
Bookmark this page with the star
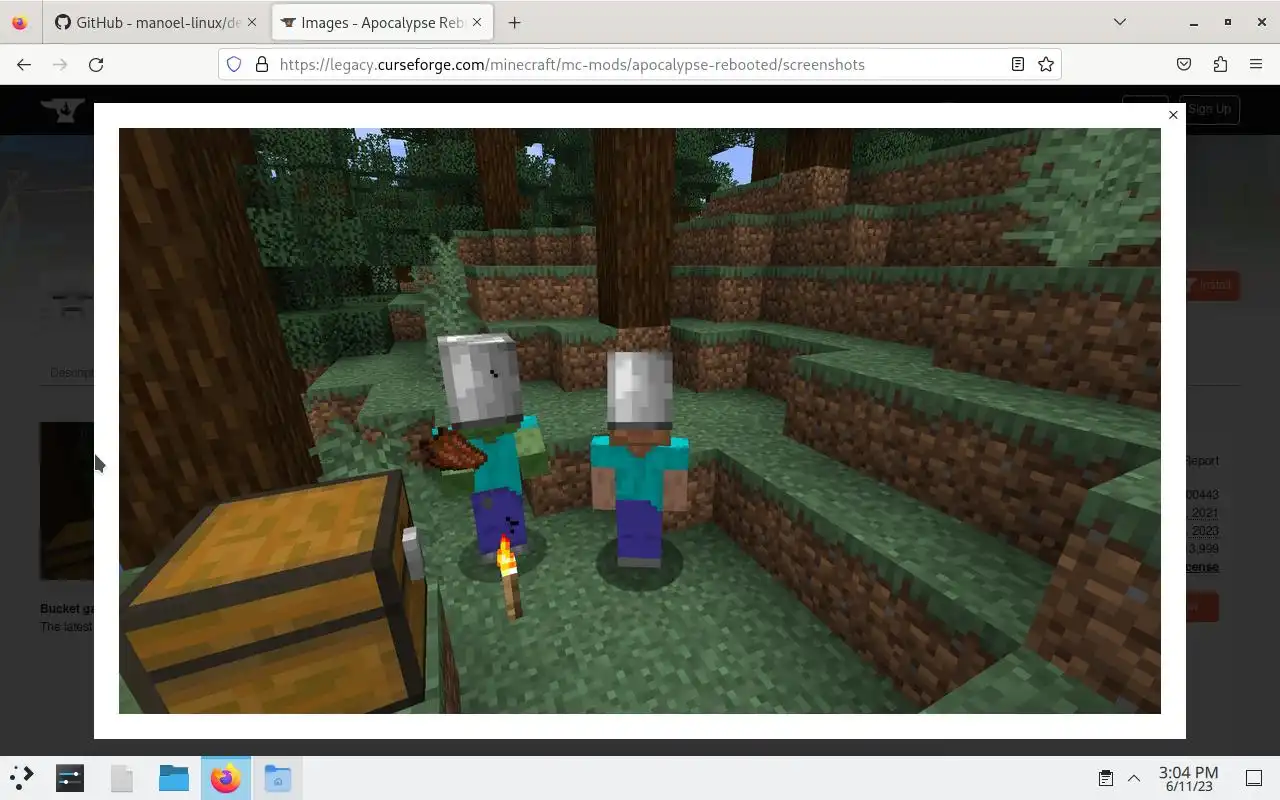1046,64
